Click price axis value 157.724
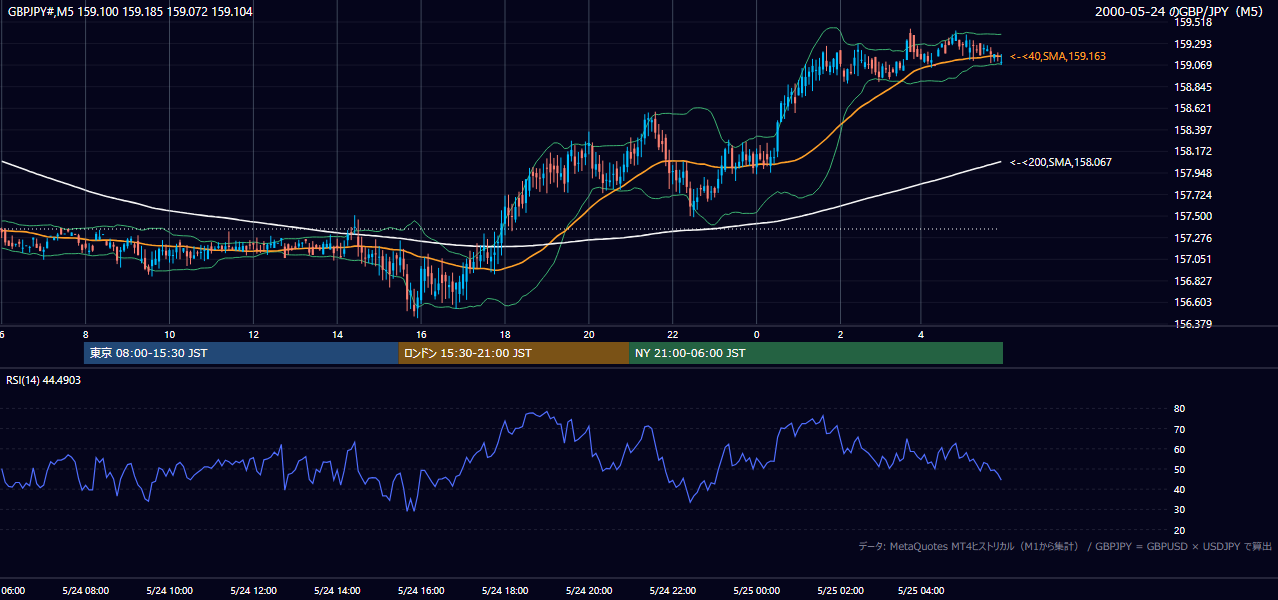 (x=1193, y=195)
